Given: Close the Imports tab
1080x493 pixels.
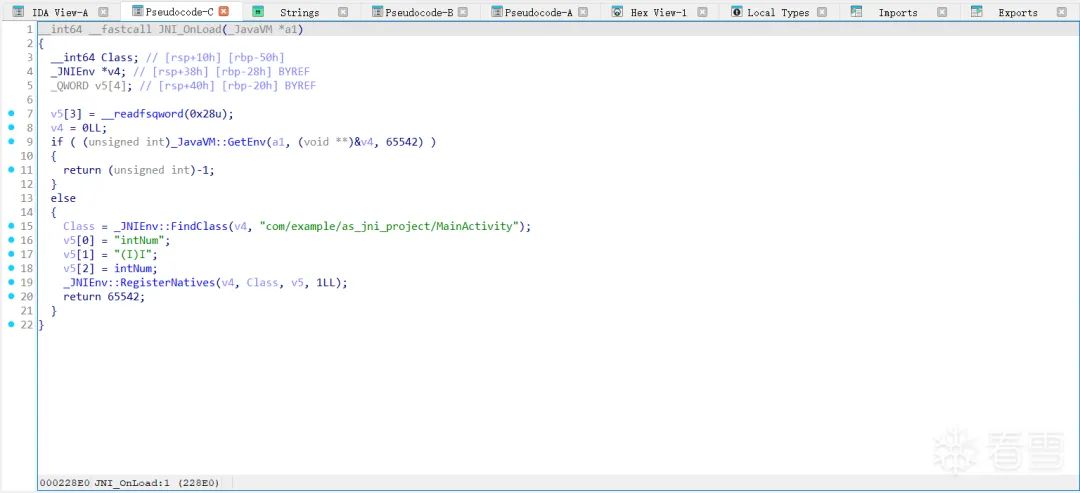Looking at the screenshot, I should 942,12.
